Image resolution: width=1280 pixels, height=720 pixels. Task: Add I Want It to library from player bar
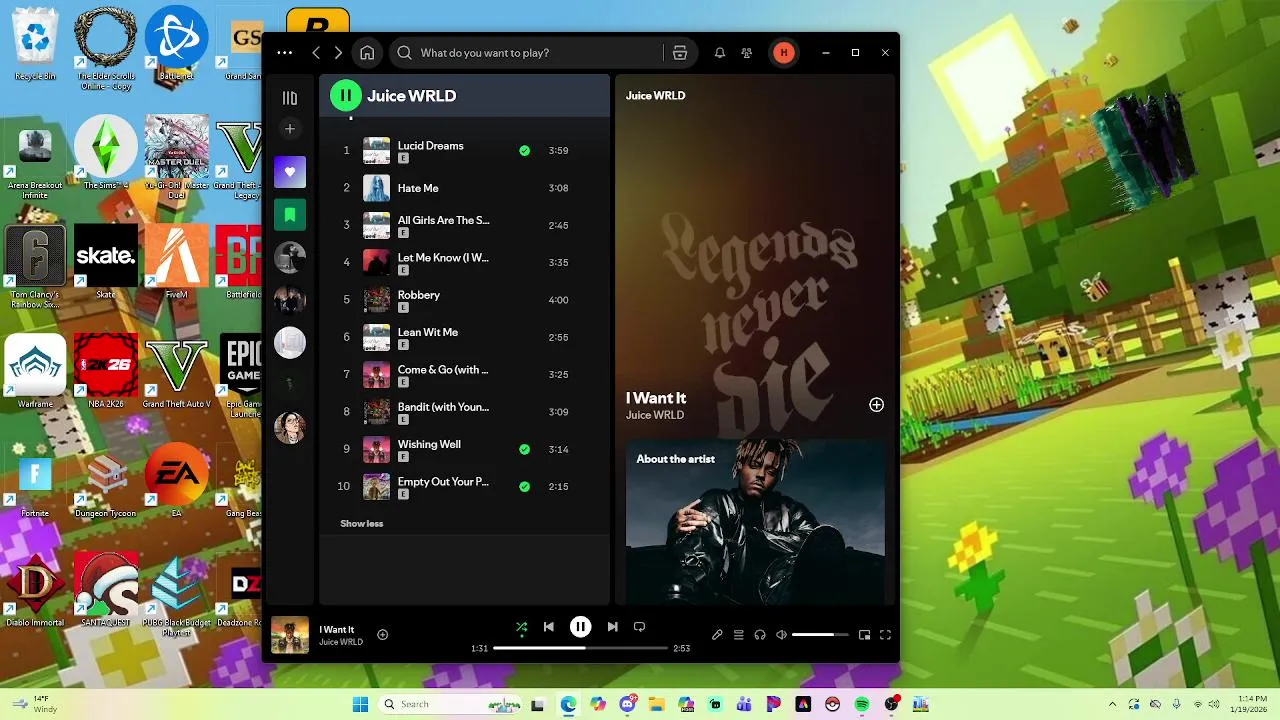tap(382, 635)
